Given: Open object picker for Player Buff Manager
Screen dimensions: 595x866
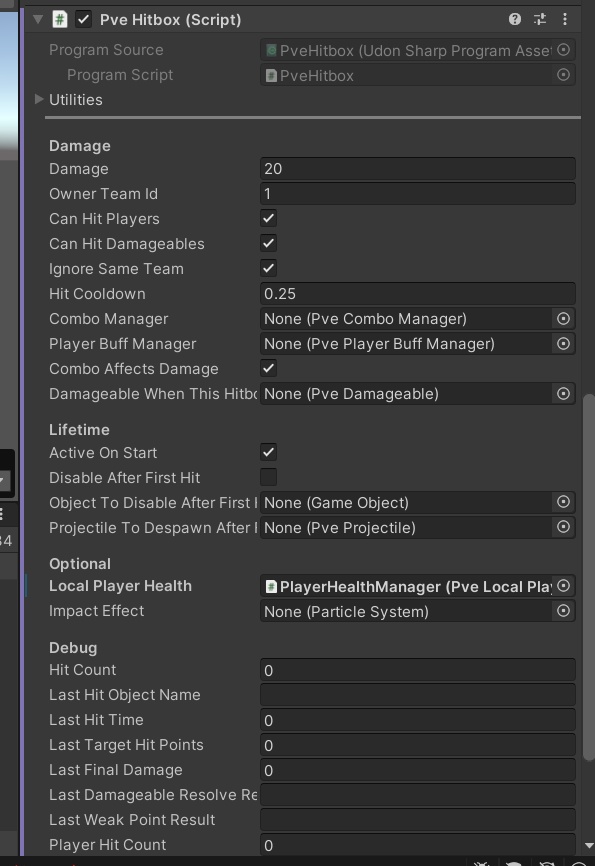Looking at the screenshot, I should (x=563, y=344).
